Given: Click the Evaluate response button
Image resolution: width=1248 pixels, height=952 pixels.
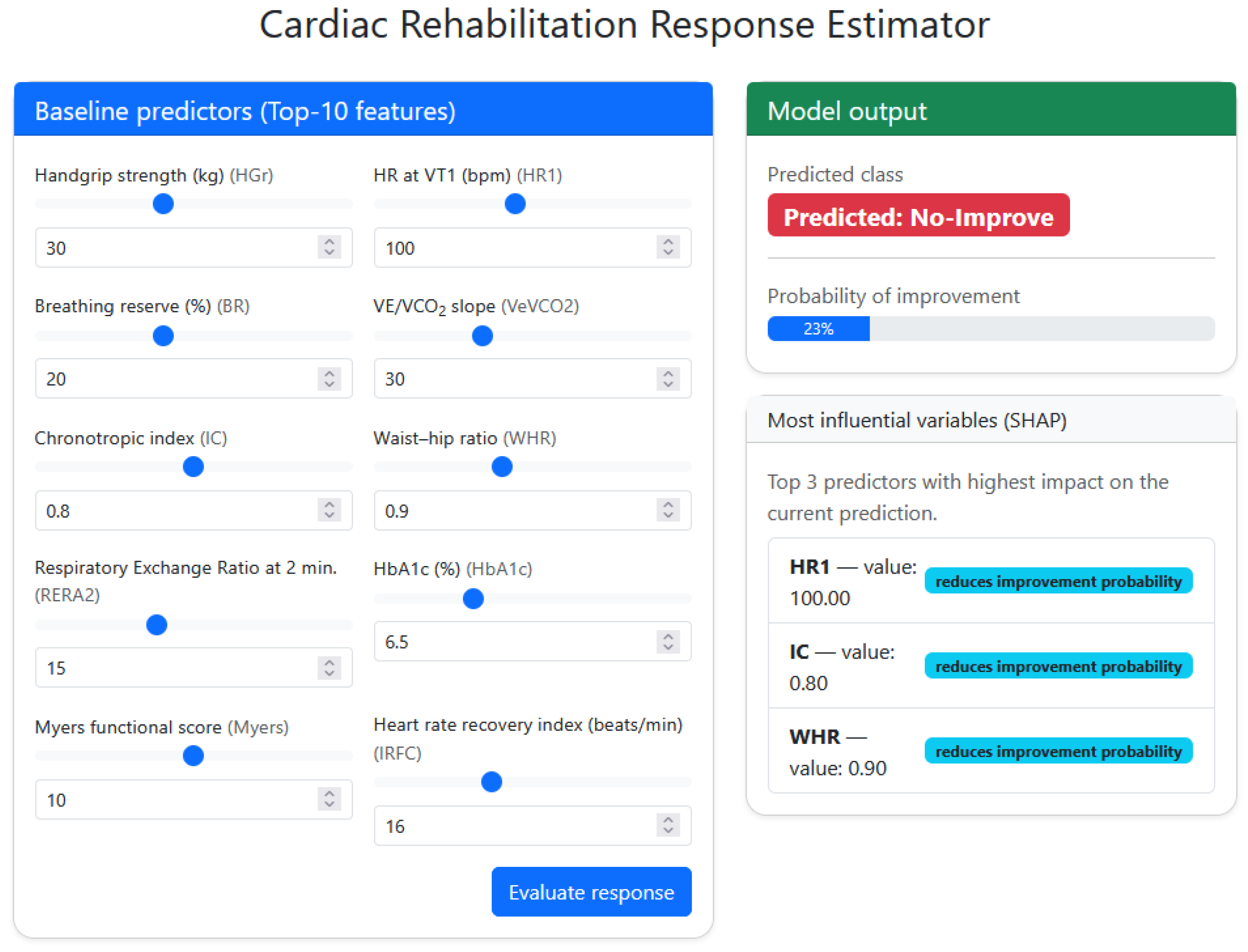Looking at the screenshot, I should 591,892.
